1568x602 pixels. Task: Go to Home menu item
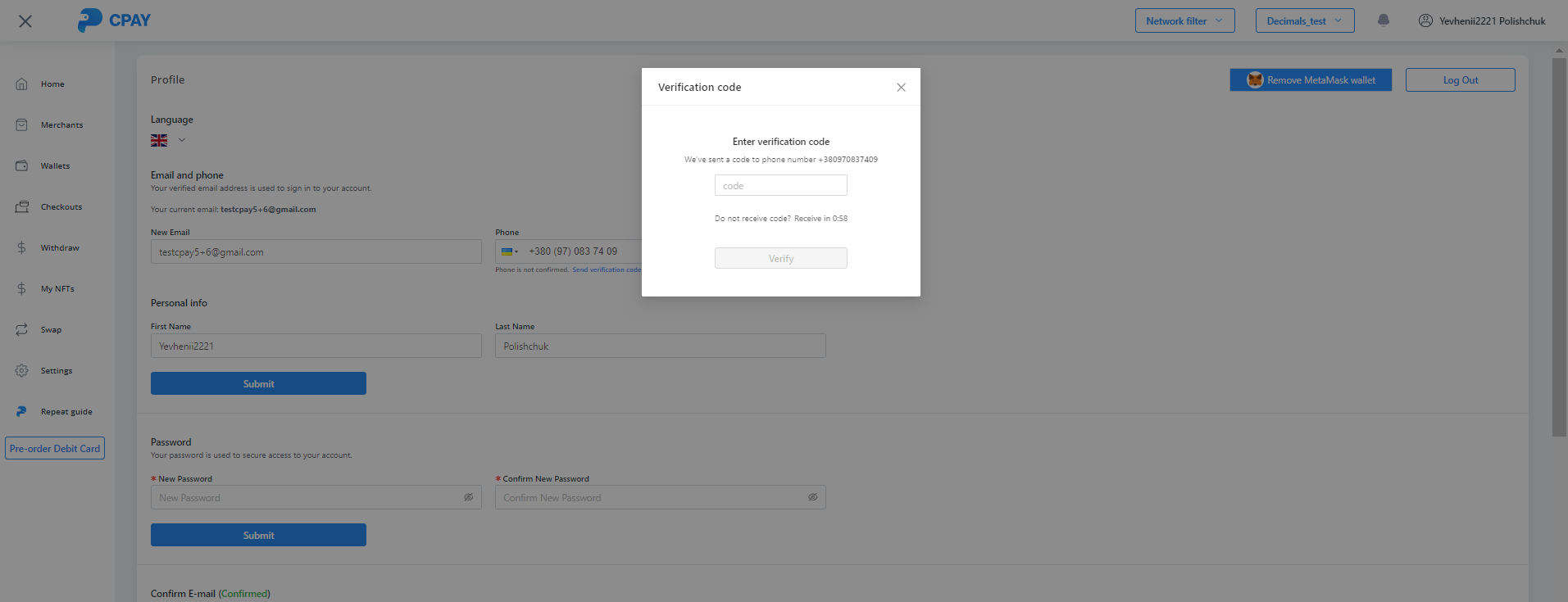click(52, 84)
